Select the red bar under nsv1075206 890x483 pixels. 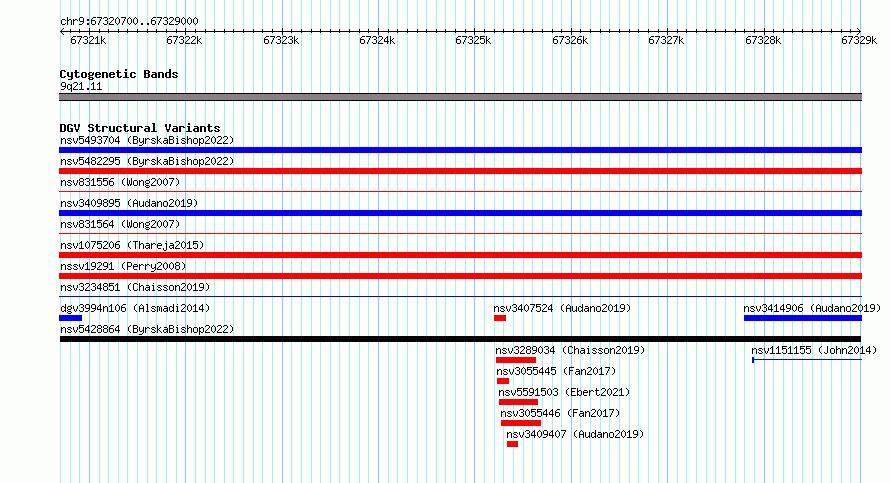click(x=460, y=255)
